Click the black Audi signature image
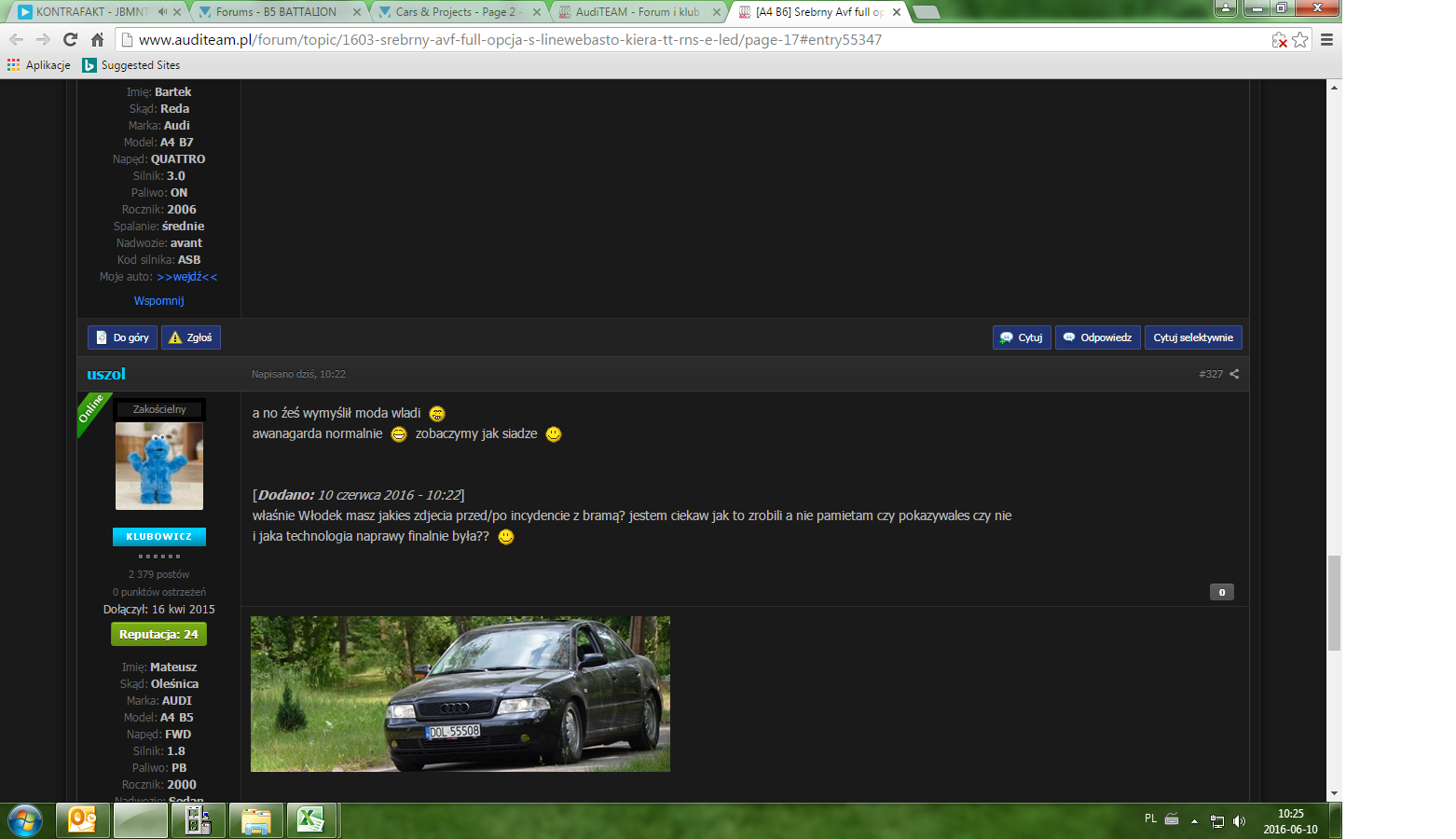The height and width of the screenshot is (839, 1456). tap(460, 694)
